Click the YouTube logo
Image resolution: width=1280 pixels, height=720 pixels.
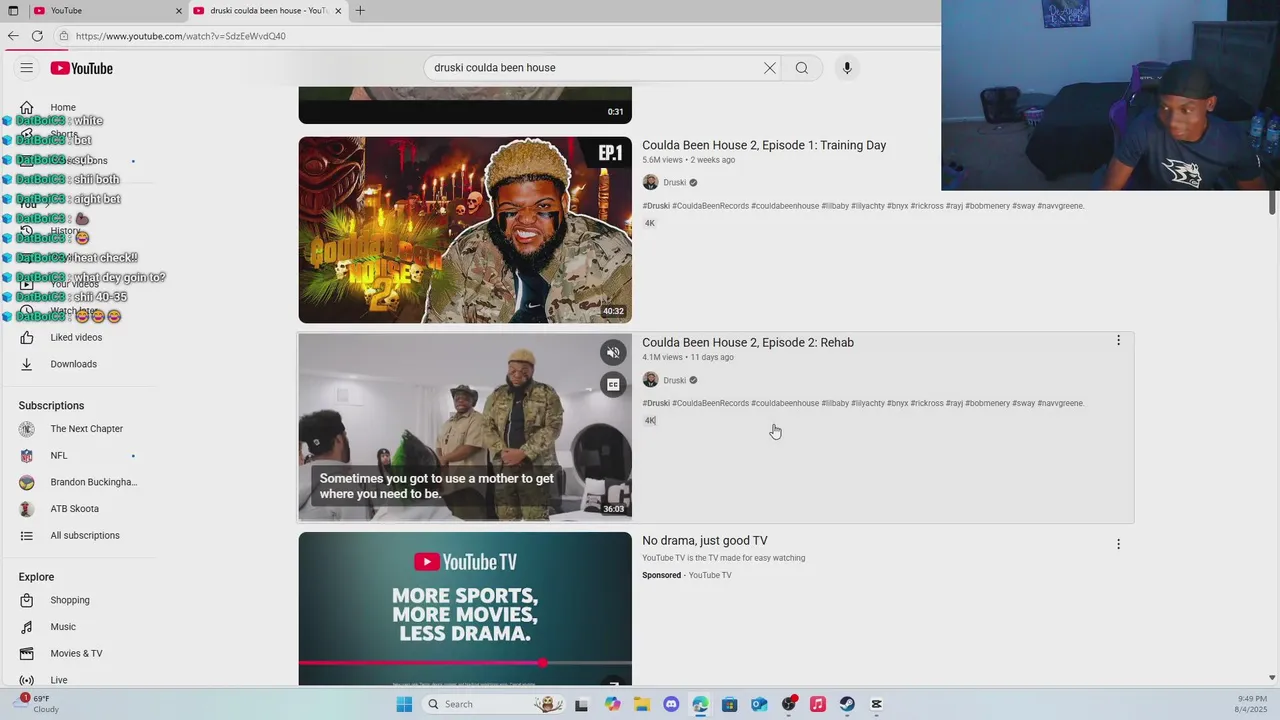(x=82, y=68)
